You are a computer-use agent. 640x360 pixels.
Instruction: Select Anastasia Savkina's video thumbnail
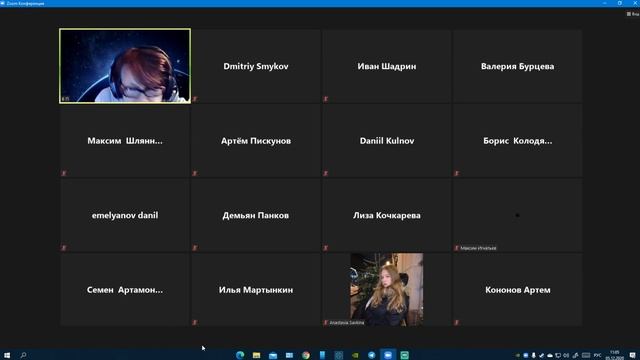pyautogui.click(x=387, y=289)
